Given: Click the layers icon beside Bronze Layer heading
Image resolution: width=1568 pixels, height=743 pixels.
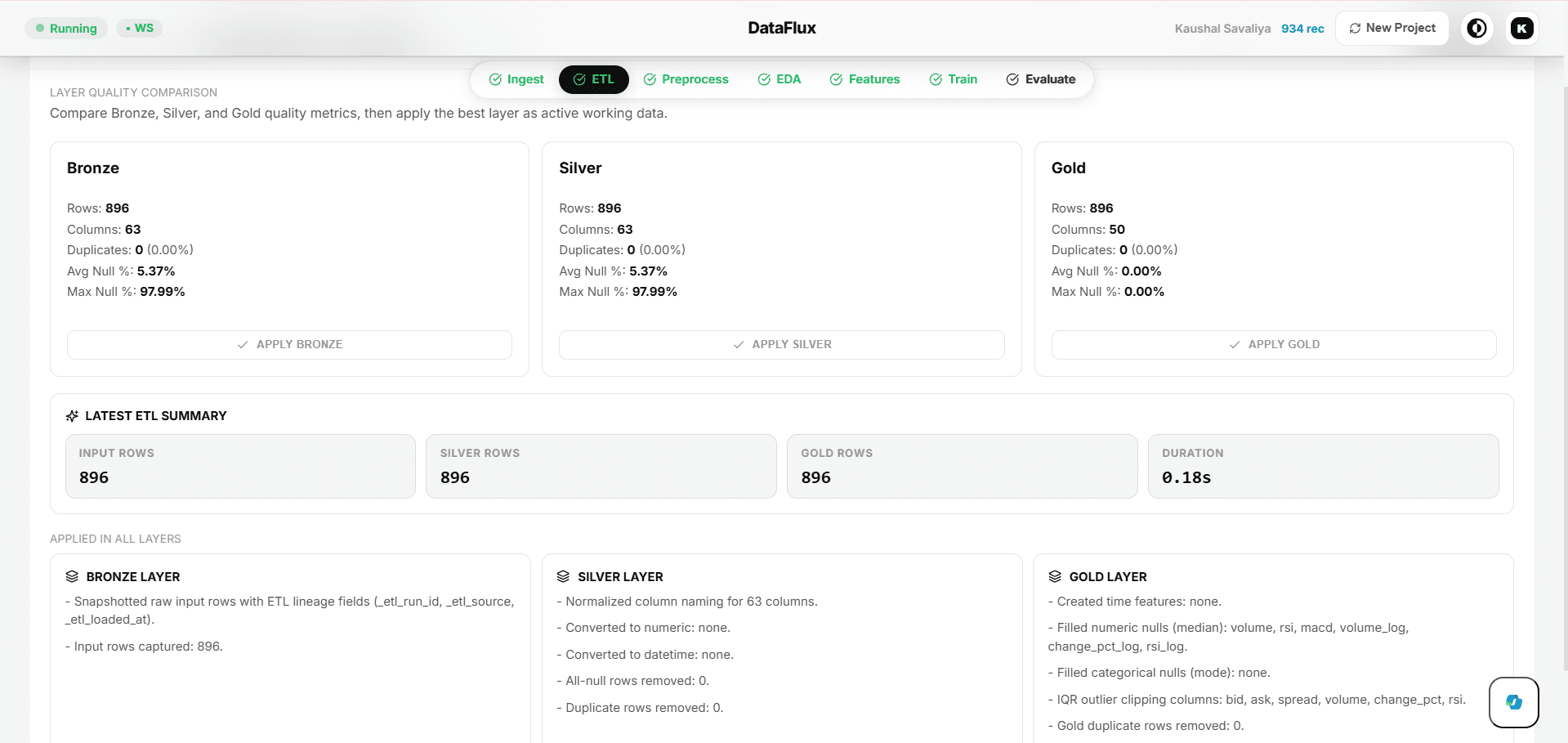Looking at the screenshot, I should pos(71,576).
